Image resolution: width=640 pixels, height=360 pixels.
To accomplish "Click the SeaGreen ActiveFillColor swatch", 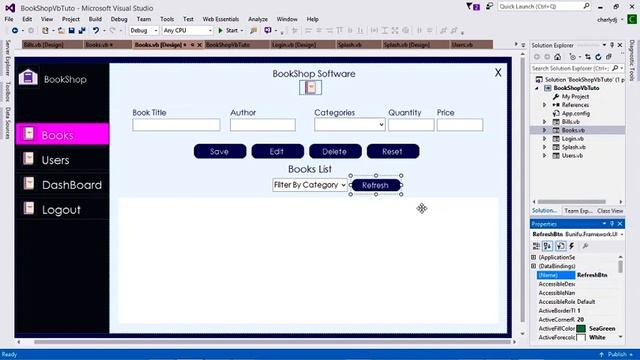I will click(581, 329).
